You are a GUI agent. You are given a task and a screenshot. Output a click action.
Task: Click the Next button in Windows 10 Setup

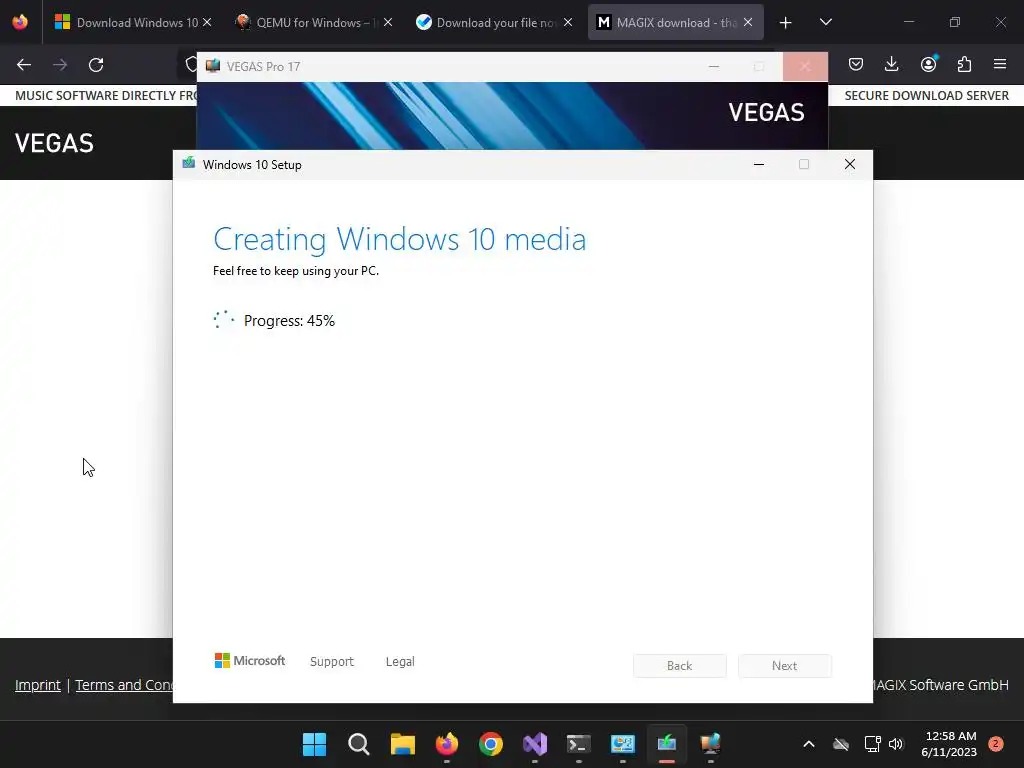(784, 665)
